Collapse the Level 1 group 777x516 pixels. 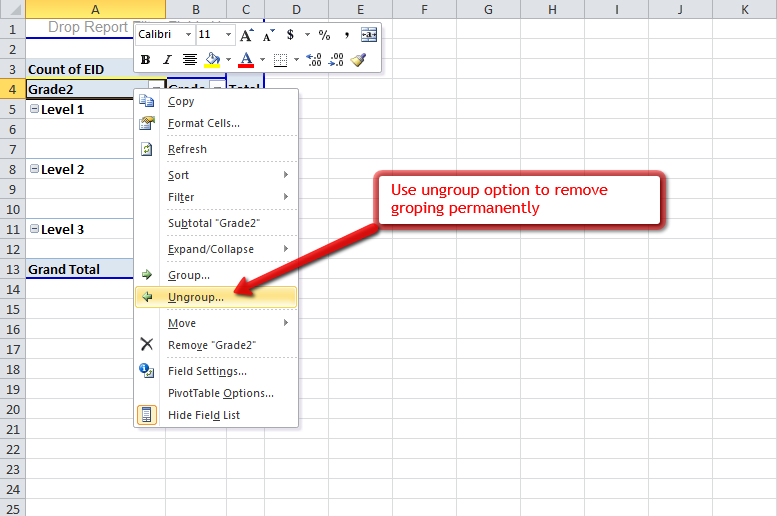34,109
